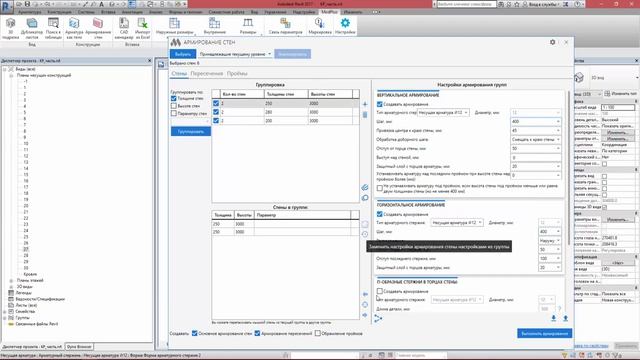Open the Маркировка ribbon tool
The width and height of the screenshot is (640, 360).
[320, 26]
